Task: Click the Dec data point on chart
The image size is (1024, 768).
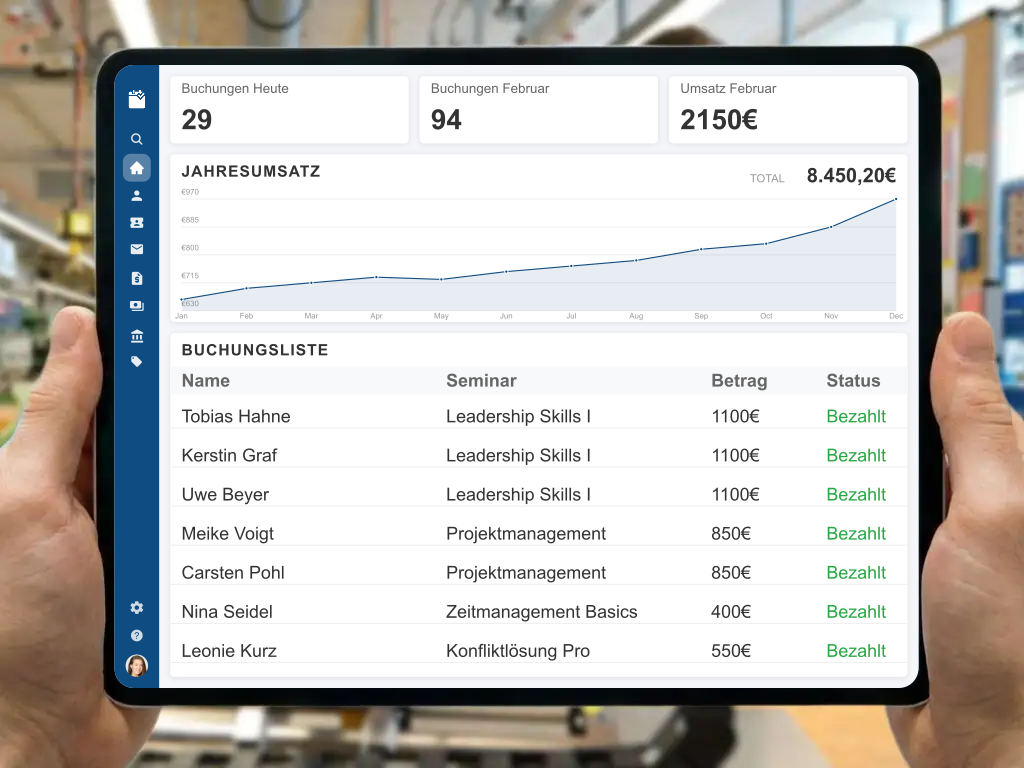Action: point(896,199)
